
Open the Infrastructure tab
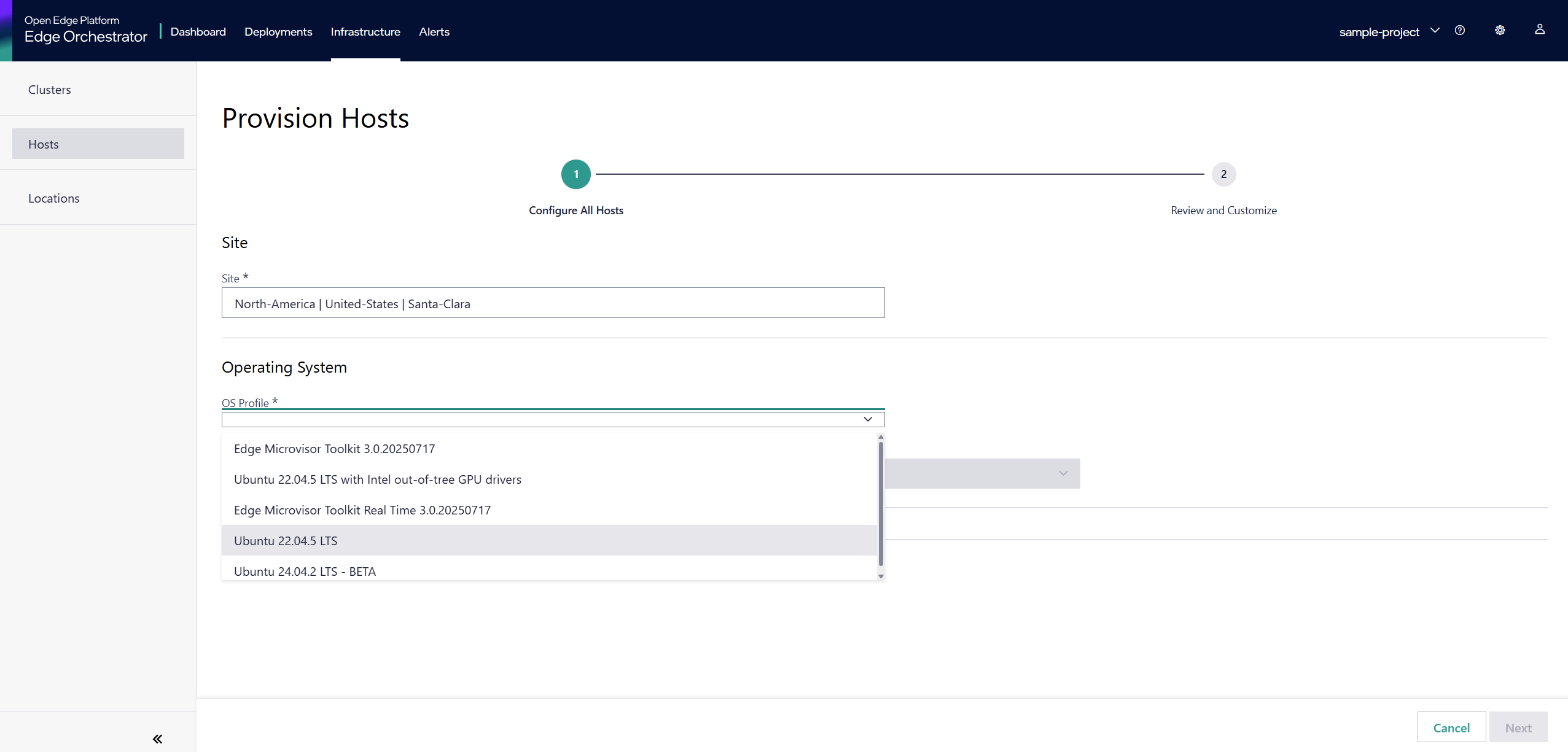(365, 32)
